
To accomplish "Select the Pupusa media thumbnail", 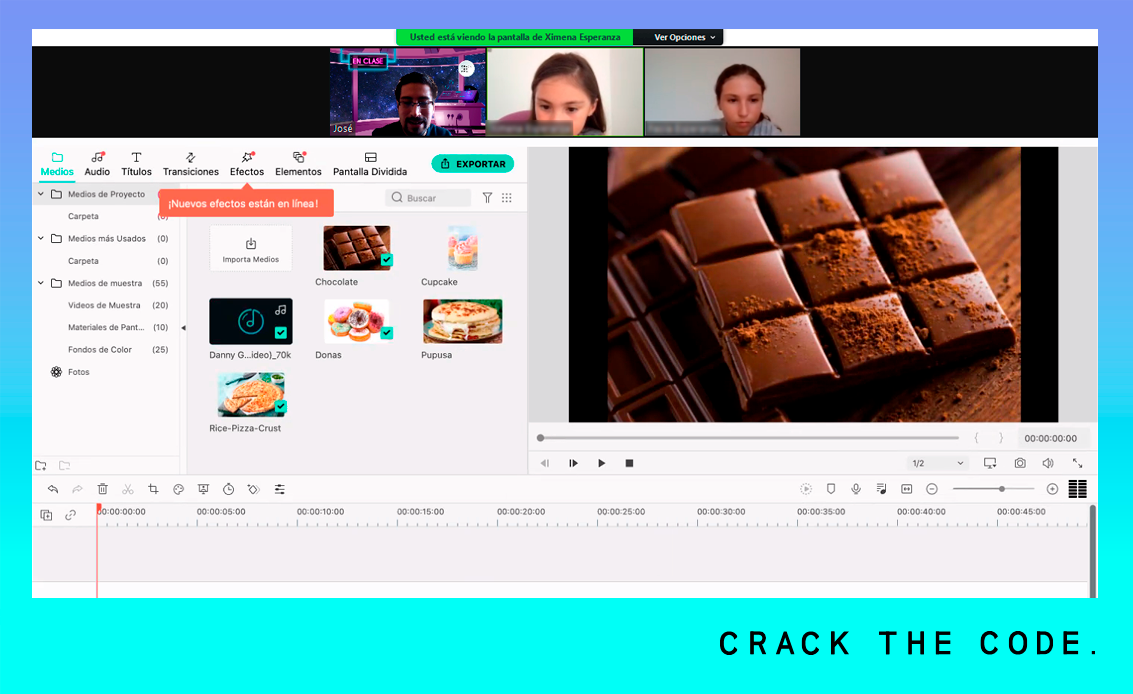I will point(462,322).
